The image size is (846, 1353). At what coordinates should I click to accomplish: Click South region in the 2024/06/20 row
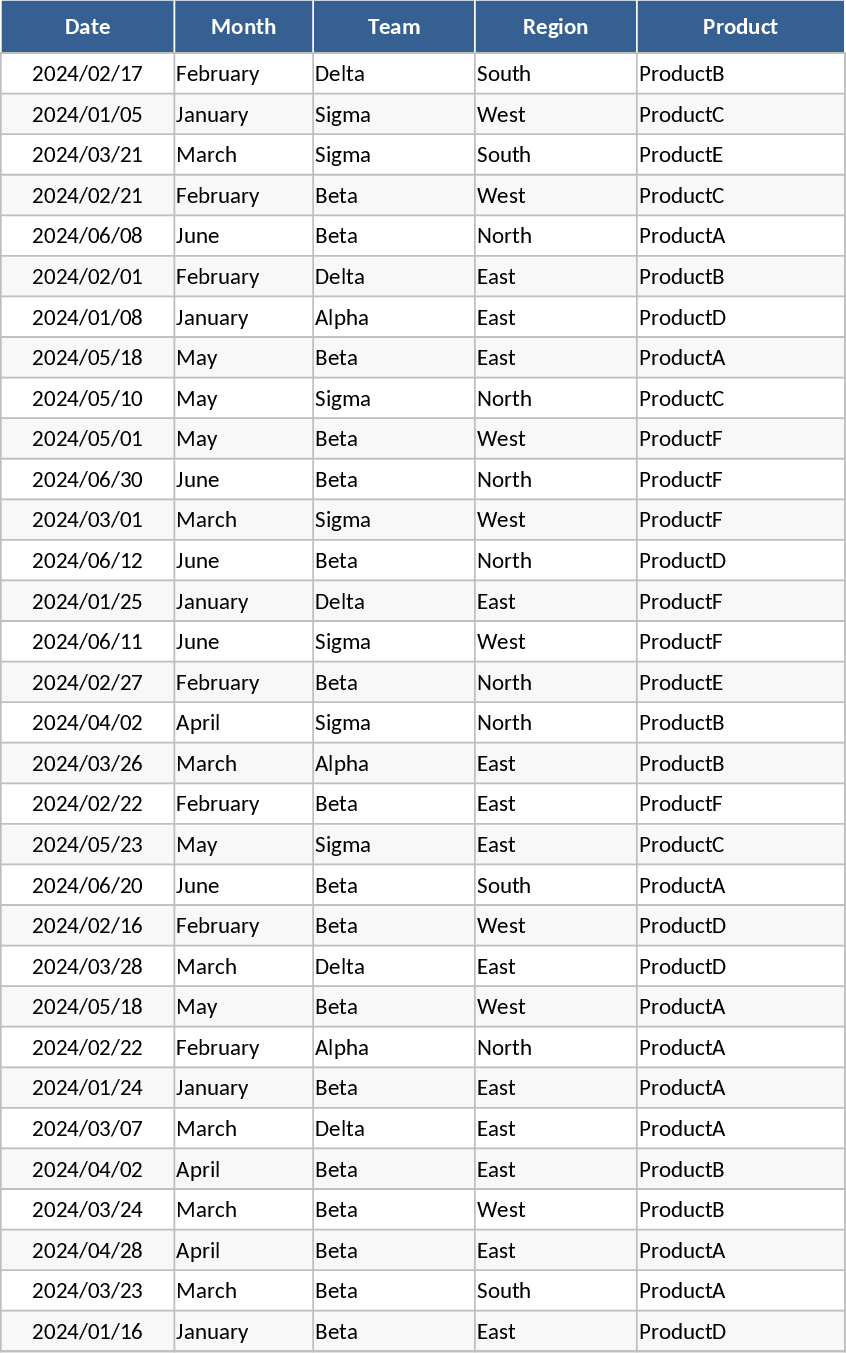coord(504,886)
